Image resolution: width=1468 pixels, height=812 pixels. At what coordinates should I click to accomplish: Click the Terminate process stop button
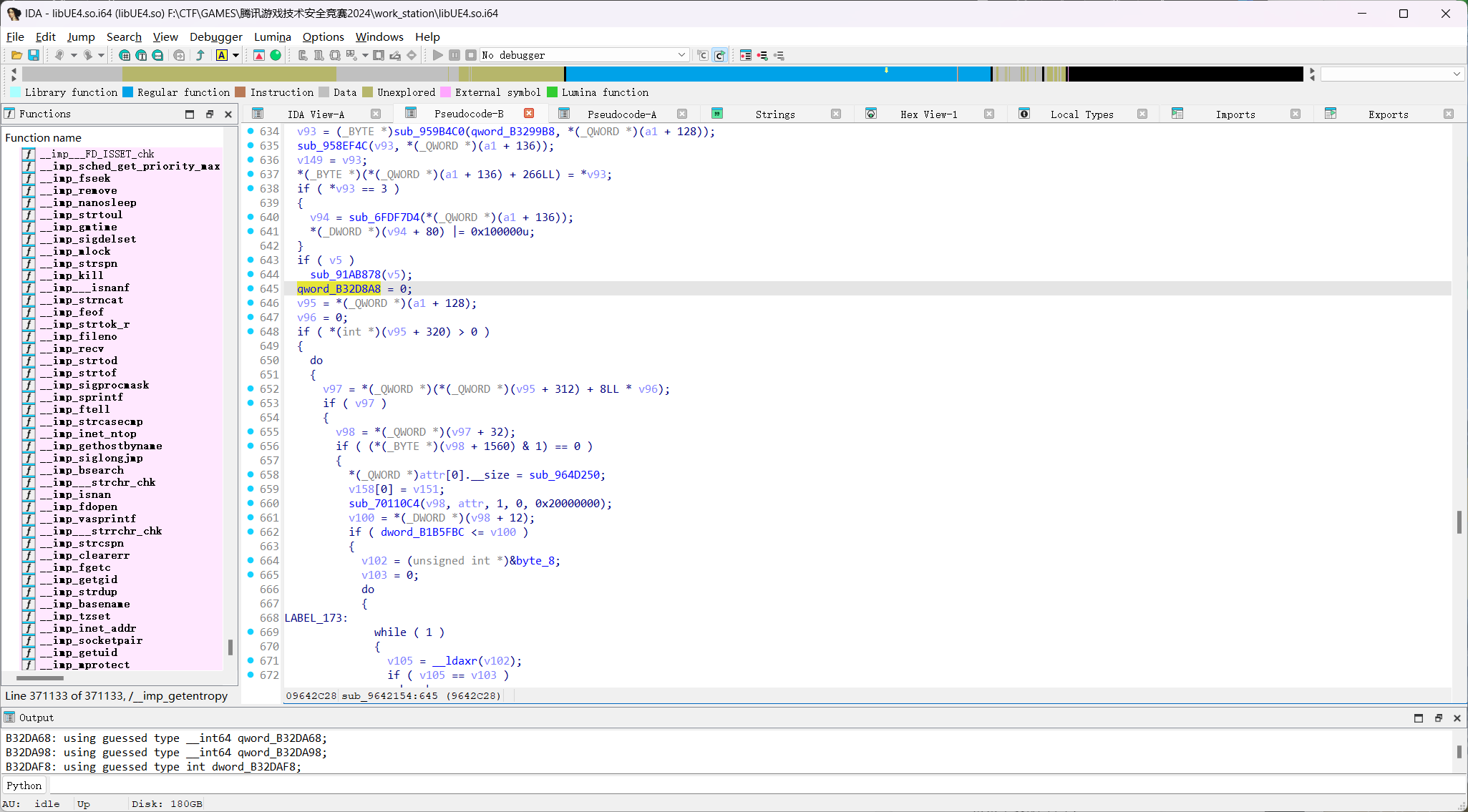pyautogui.click(x=471, y=55)
